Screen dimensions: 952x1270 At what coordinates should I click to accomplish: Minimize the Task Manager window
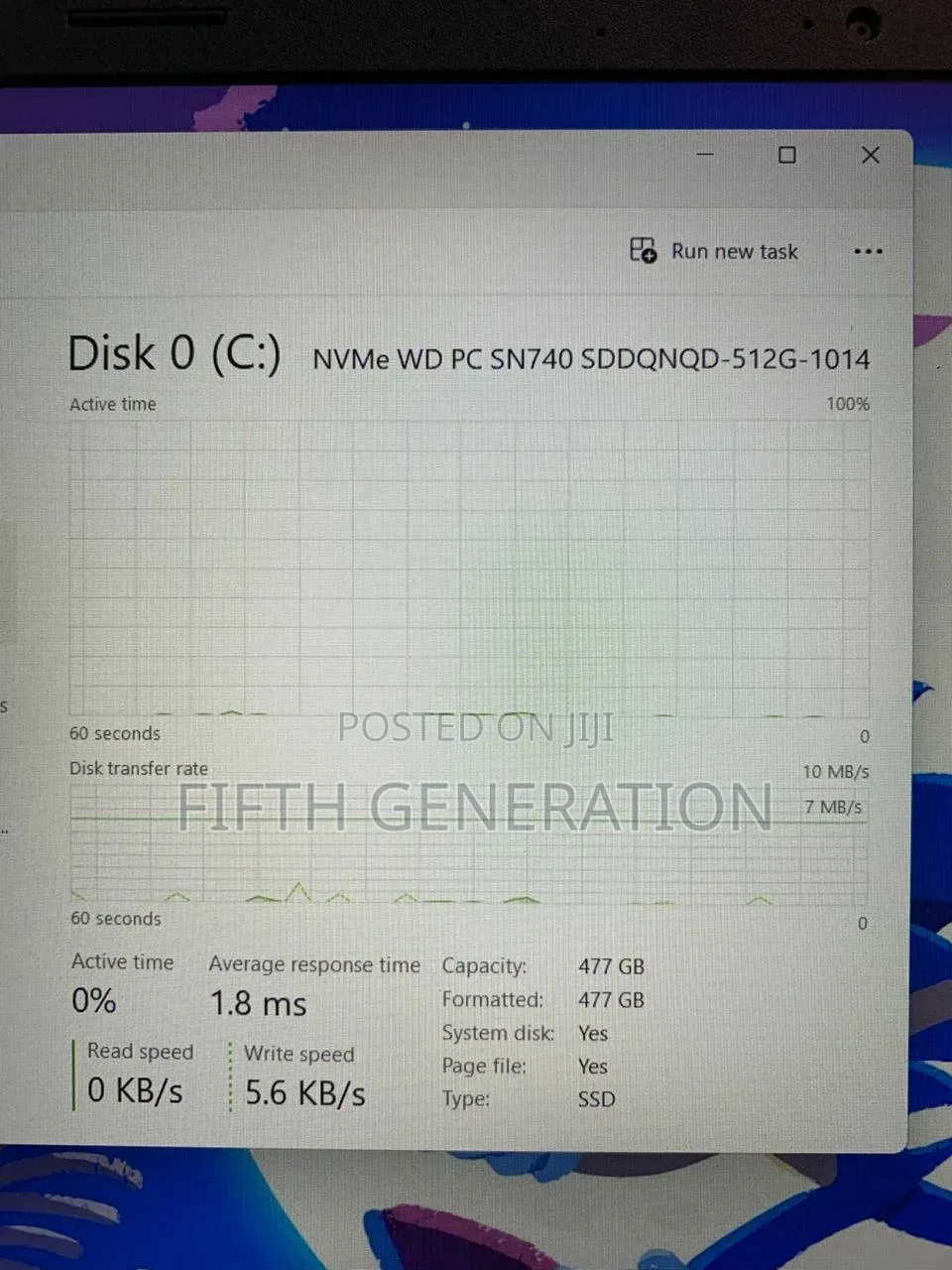pyautogui.click(x=705, y=155)
